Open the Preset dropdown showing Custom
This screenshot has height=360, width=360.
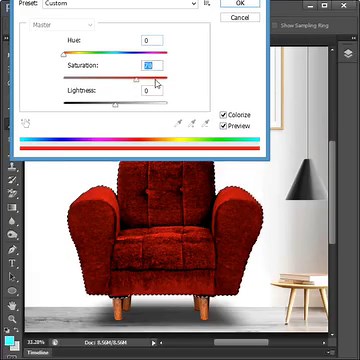click(121, 4)
